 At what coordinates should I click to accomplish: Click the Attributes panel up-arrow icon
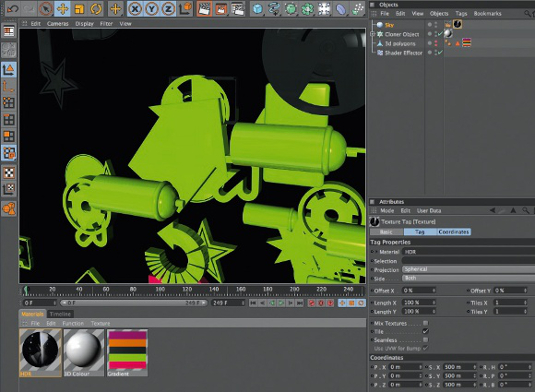(513, 210)
